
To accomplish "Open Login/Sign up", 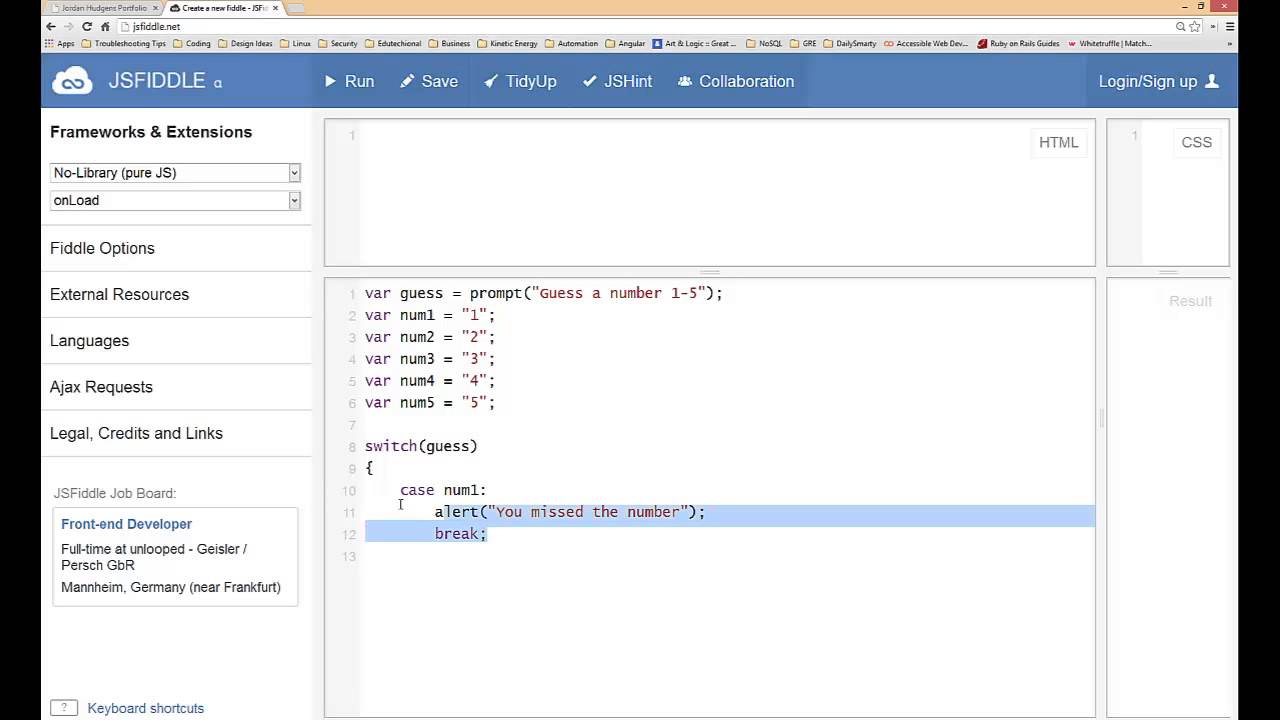I will coord(1158,81).
